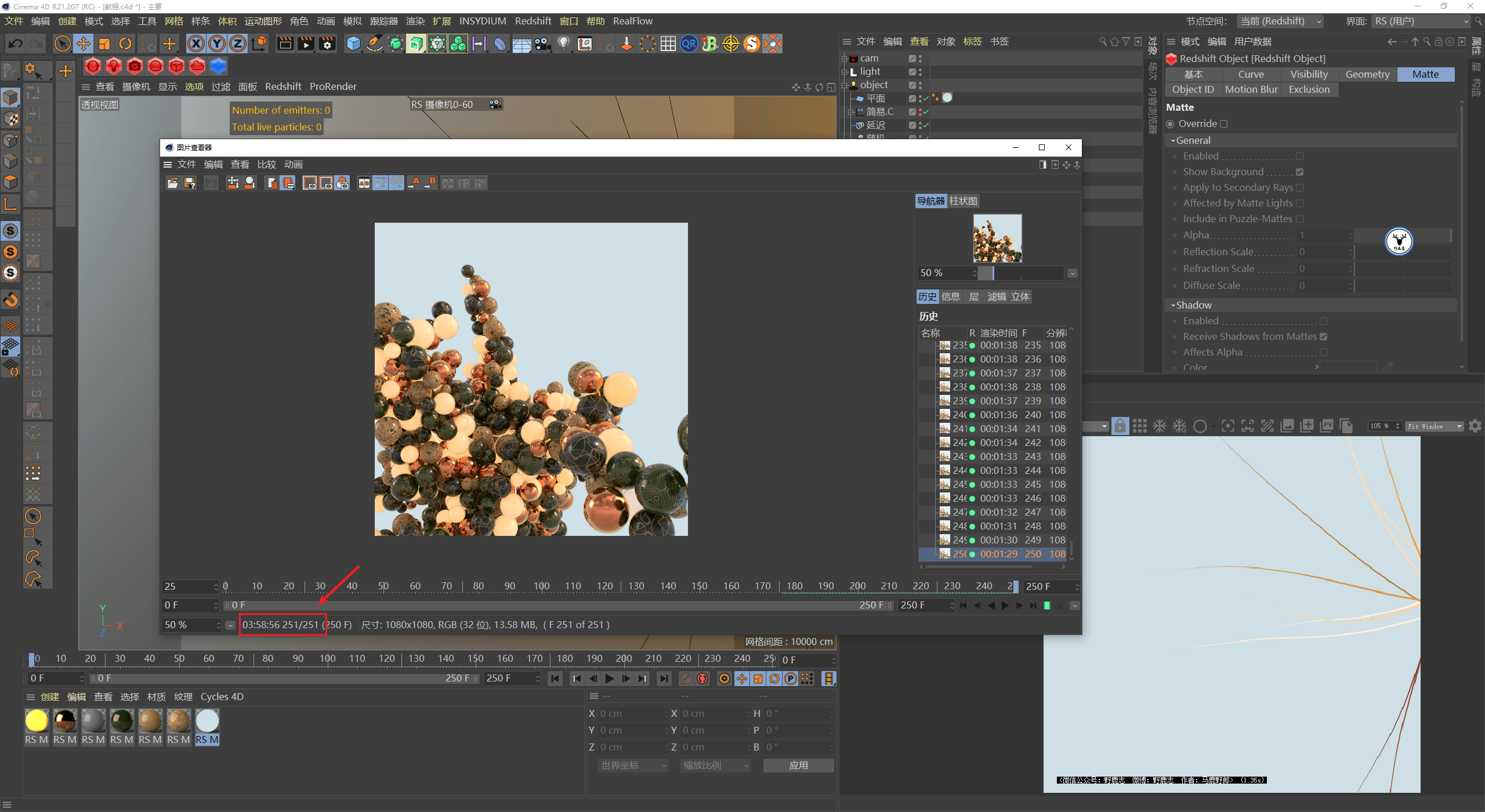This screenshot has height=812, width=1485.
Task: Open the Redshift menu in the menu bar
Action: 533,21
